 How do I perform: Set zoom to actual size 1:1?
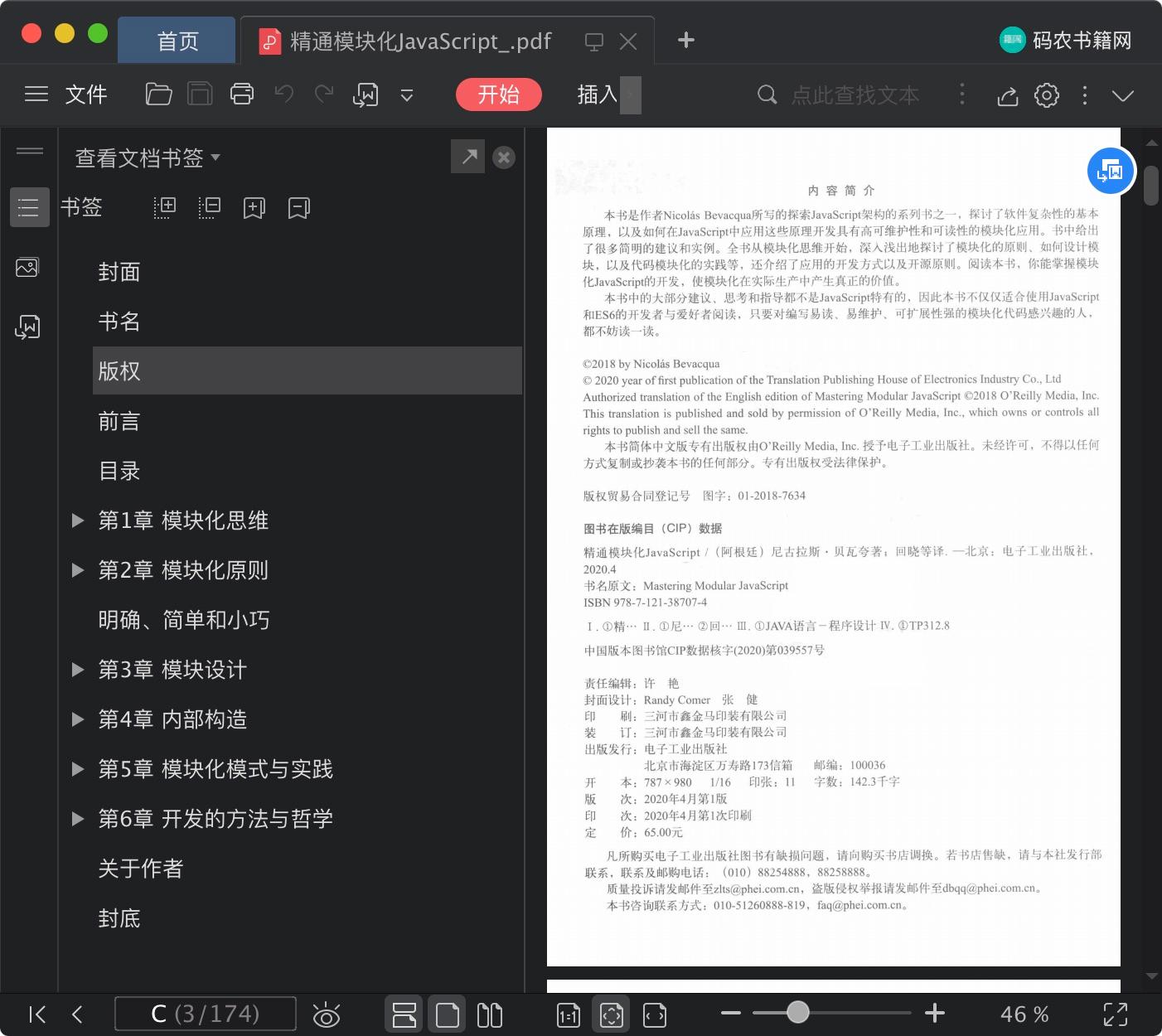[x=569, y=1014]
